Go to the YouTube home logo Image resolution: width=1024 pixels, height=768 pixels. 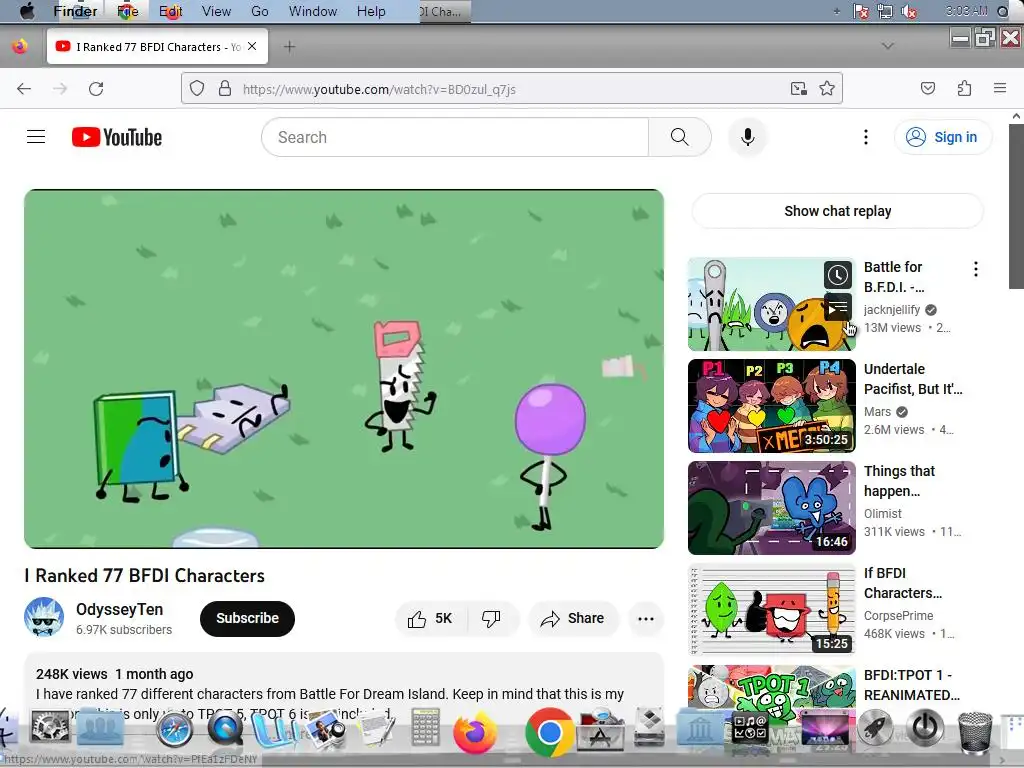[117, 137]
